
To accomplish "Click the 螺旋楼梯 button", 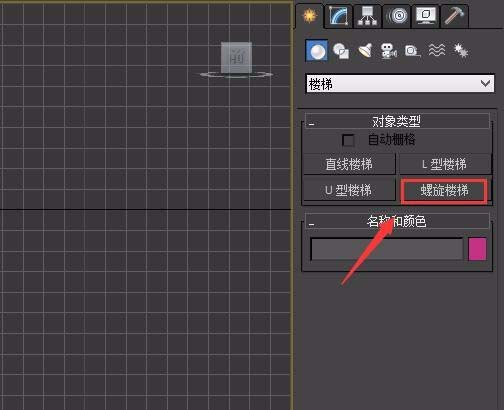I will point(444,191).
